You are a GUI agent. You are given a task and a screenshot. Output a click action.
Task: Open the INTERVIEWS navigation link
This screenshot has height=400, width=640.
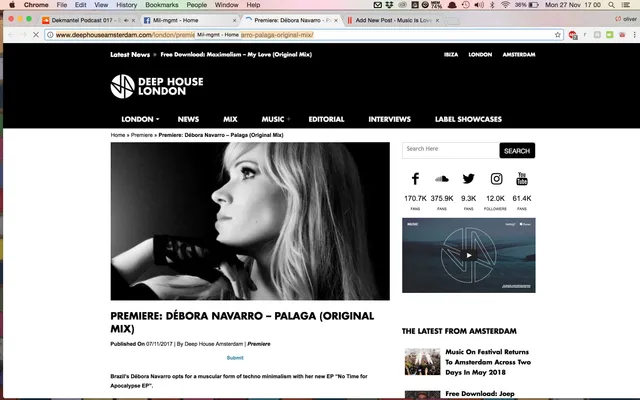tap(389, 119)
